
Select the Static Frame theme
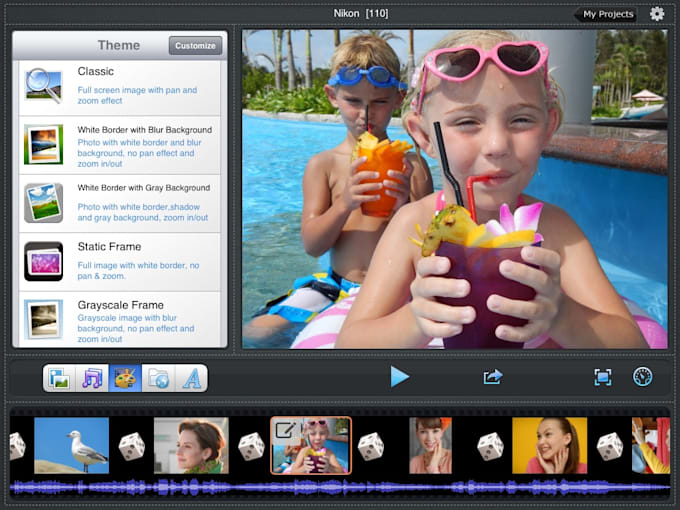click(x=120, y=262)
